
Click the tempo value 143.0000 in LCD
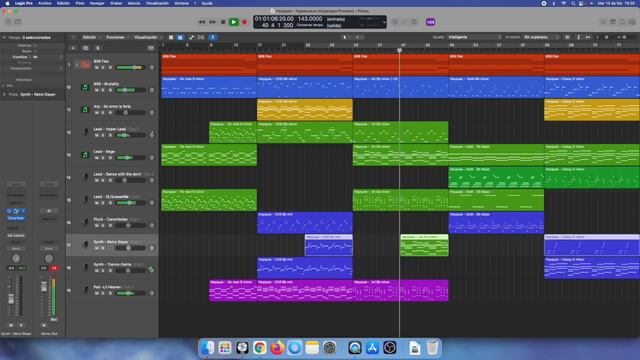click(310, 19)
